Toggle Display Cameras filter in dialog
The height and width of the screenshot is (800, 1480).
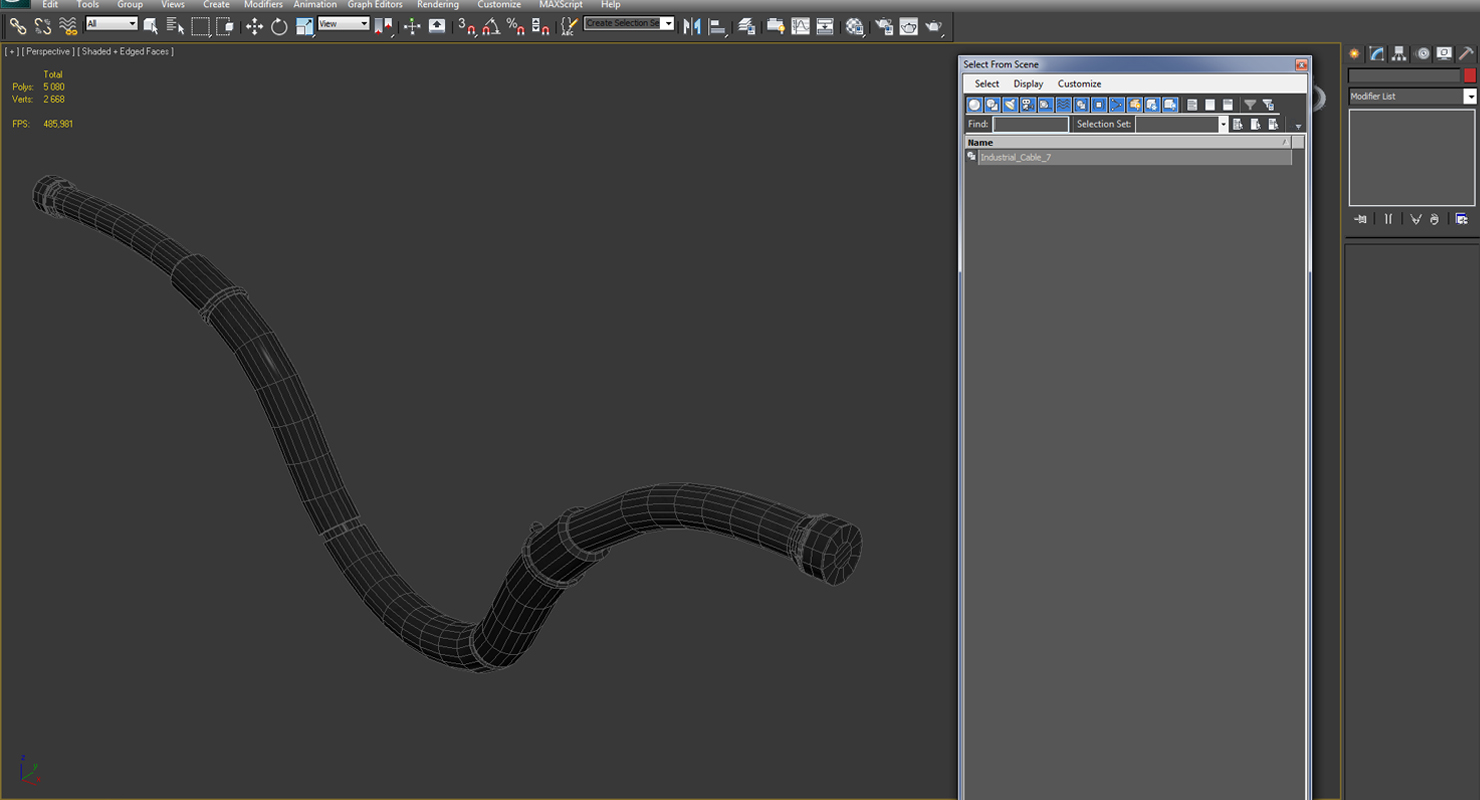tap(1028, 104)
